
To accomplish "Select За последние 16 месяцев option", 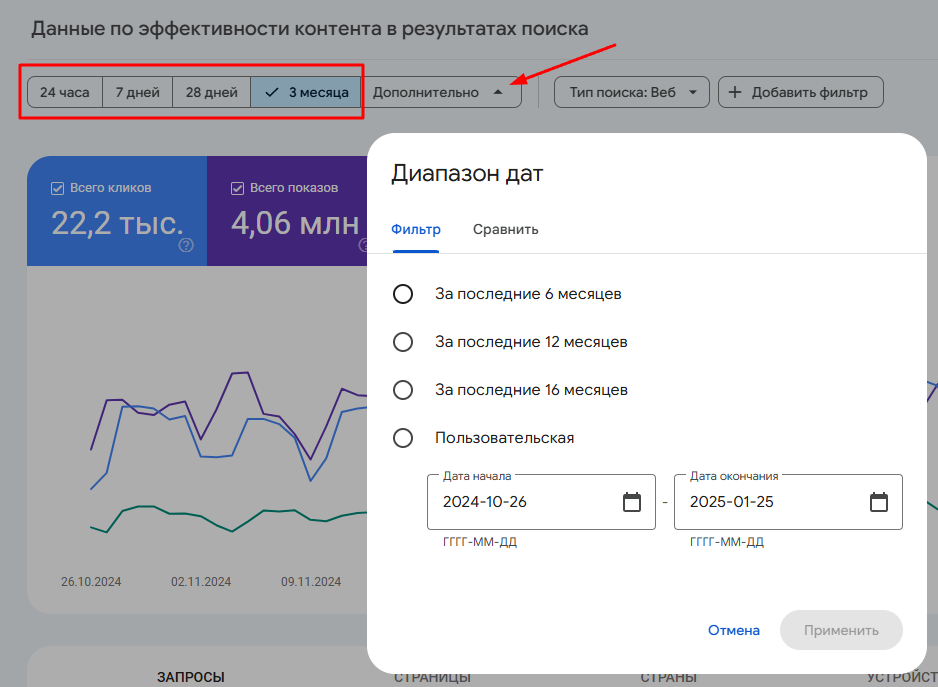I will [403, 390].
